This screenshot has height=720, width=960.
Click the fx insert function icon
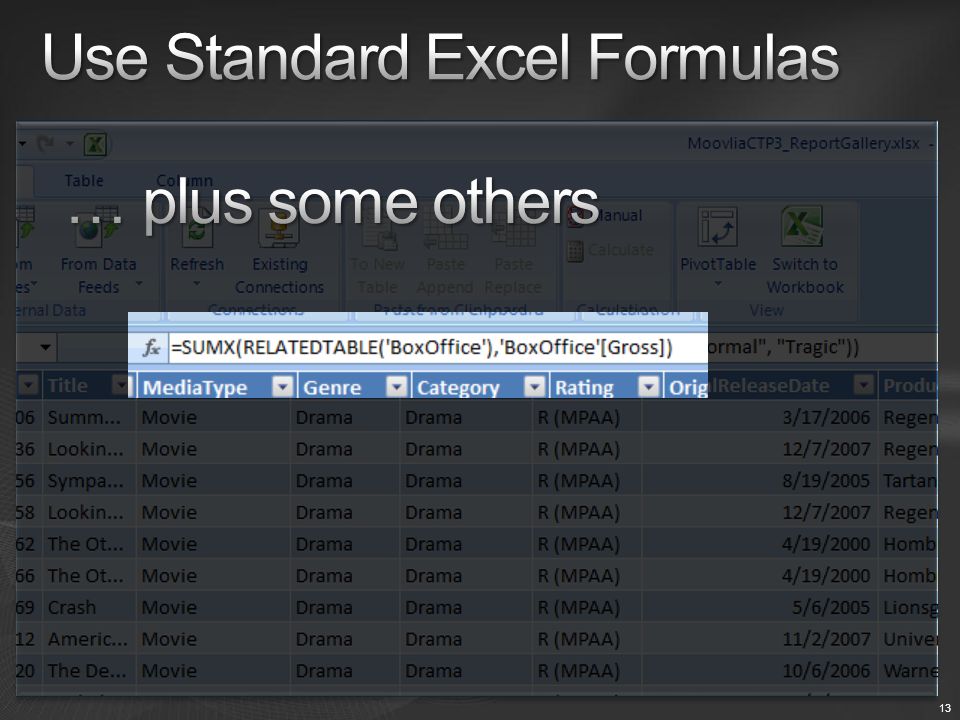pyautogui.click(x=151, y=348)
